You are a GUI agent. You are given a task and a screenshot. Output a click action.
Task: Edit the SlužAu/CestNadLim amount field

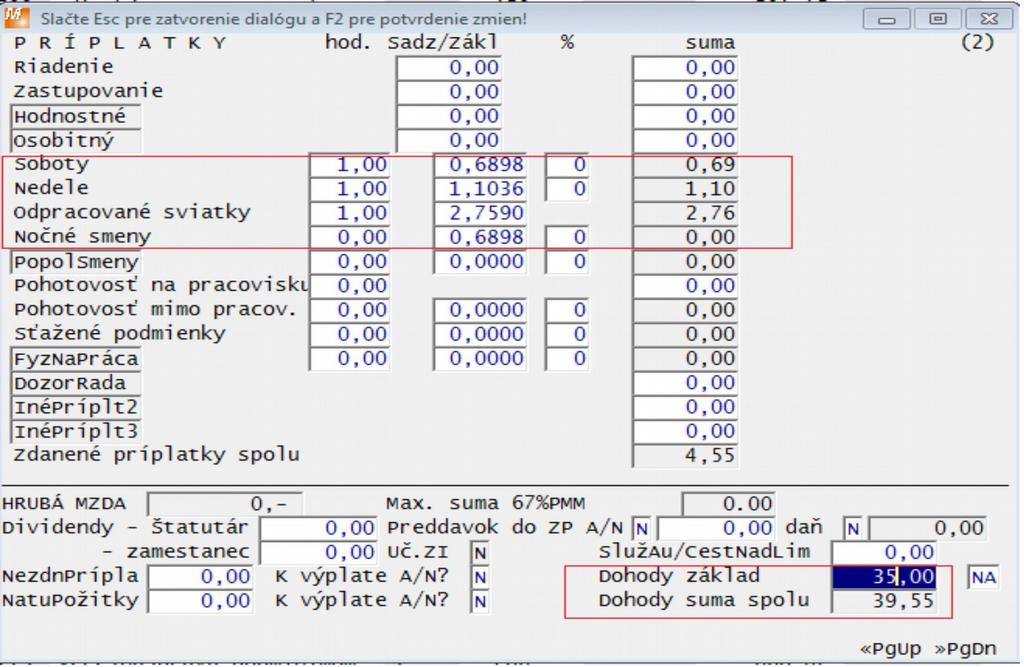pos(884,552)
